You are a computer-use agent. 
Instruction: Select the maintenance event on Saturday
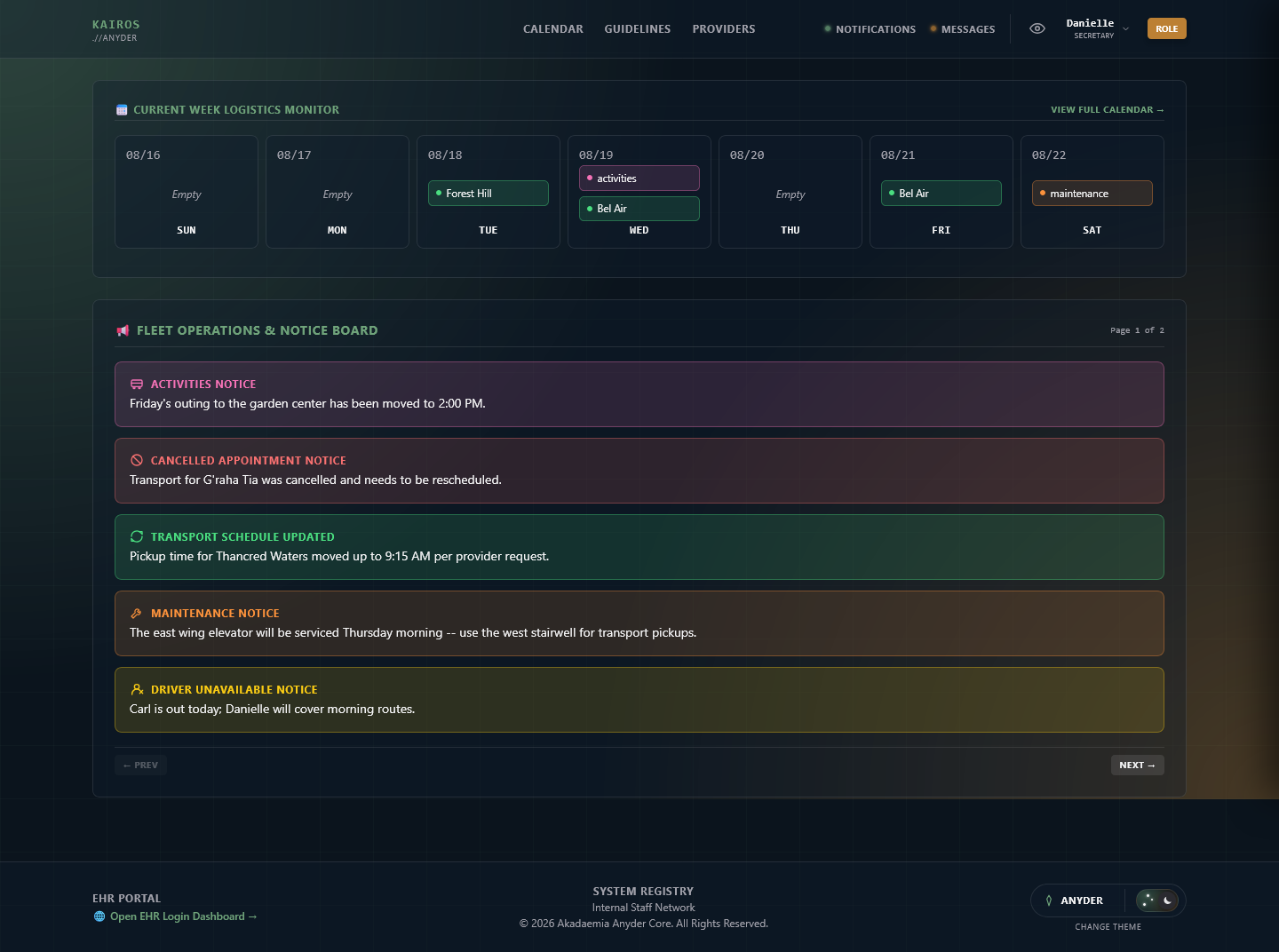tap(1092, 193)
